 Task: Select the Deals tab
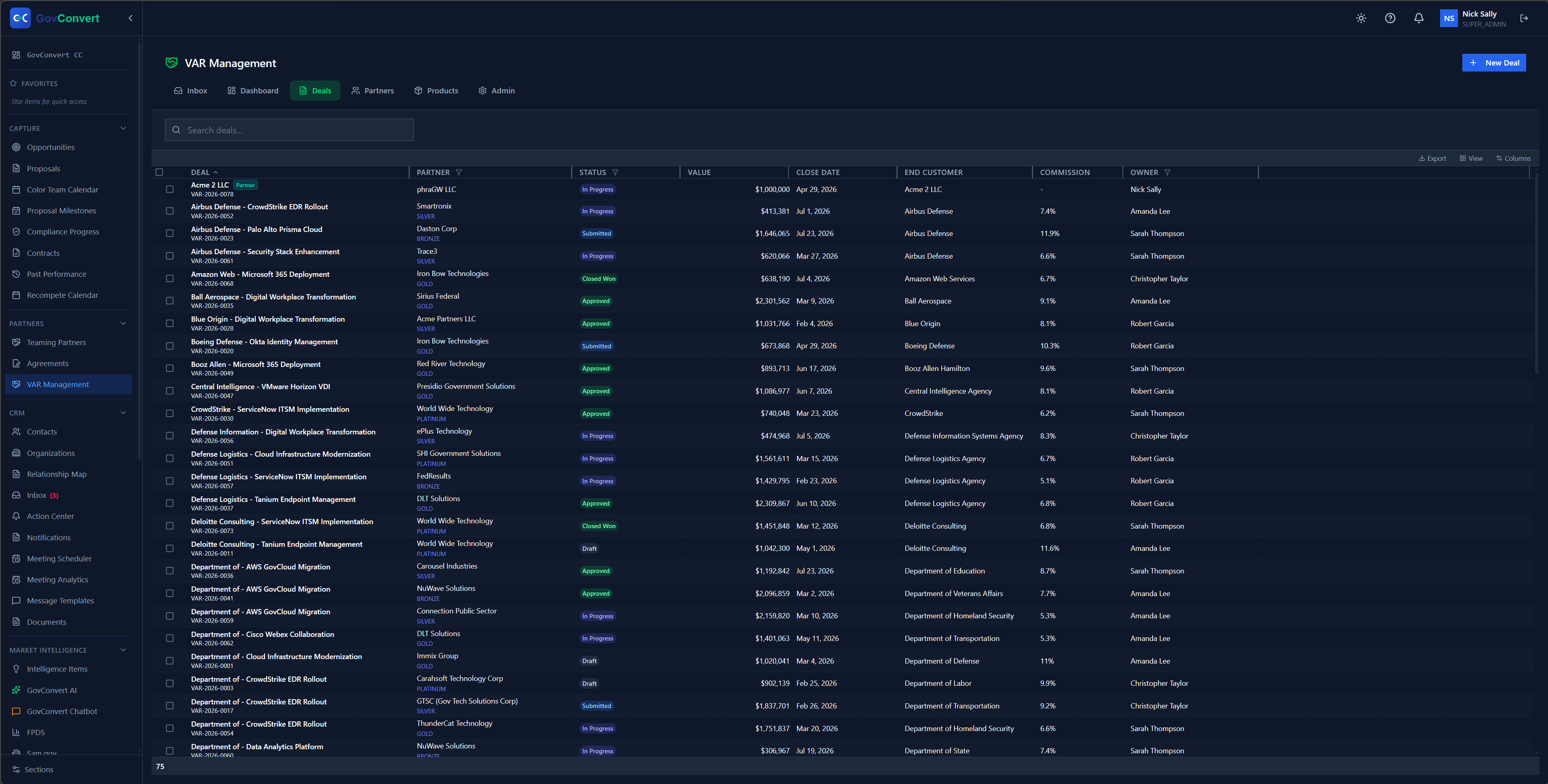point(315,91)
